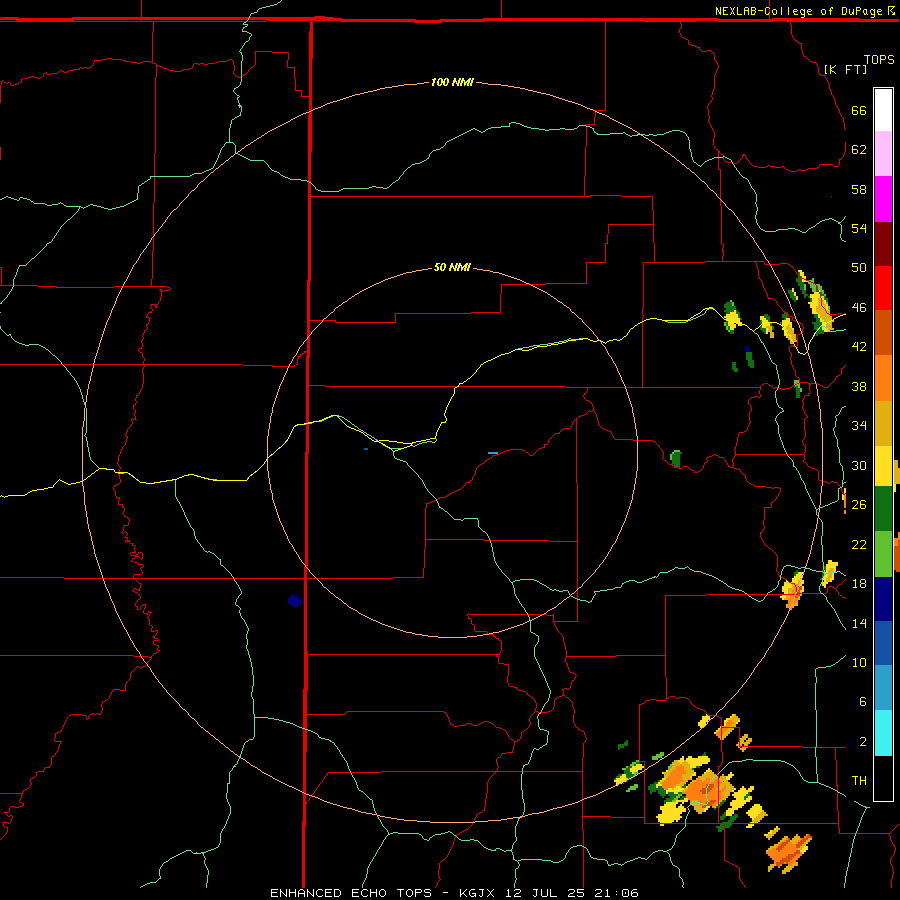Click the '10' legend value

click(859, 662)
